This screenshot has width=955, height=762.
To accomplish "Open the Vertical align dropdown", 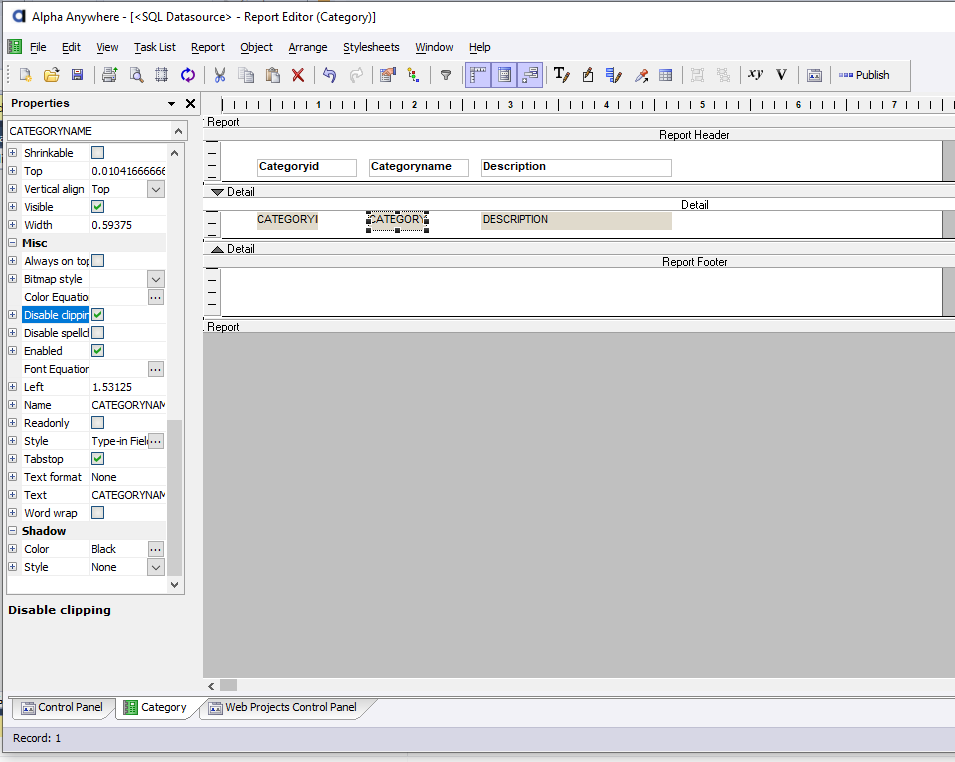I will tap(156, 189).
